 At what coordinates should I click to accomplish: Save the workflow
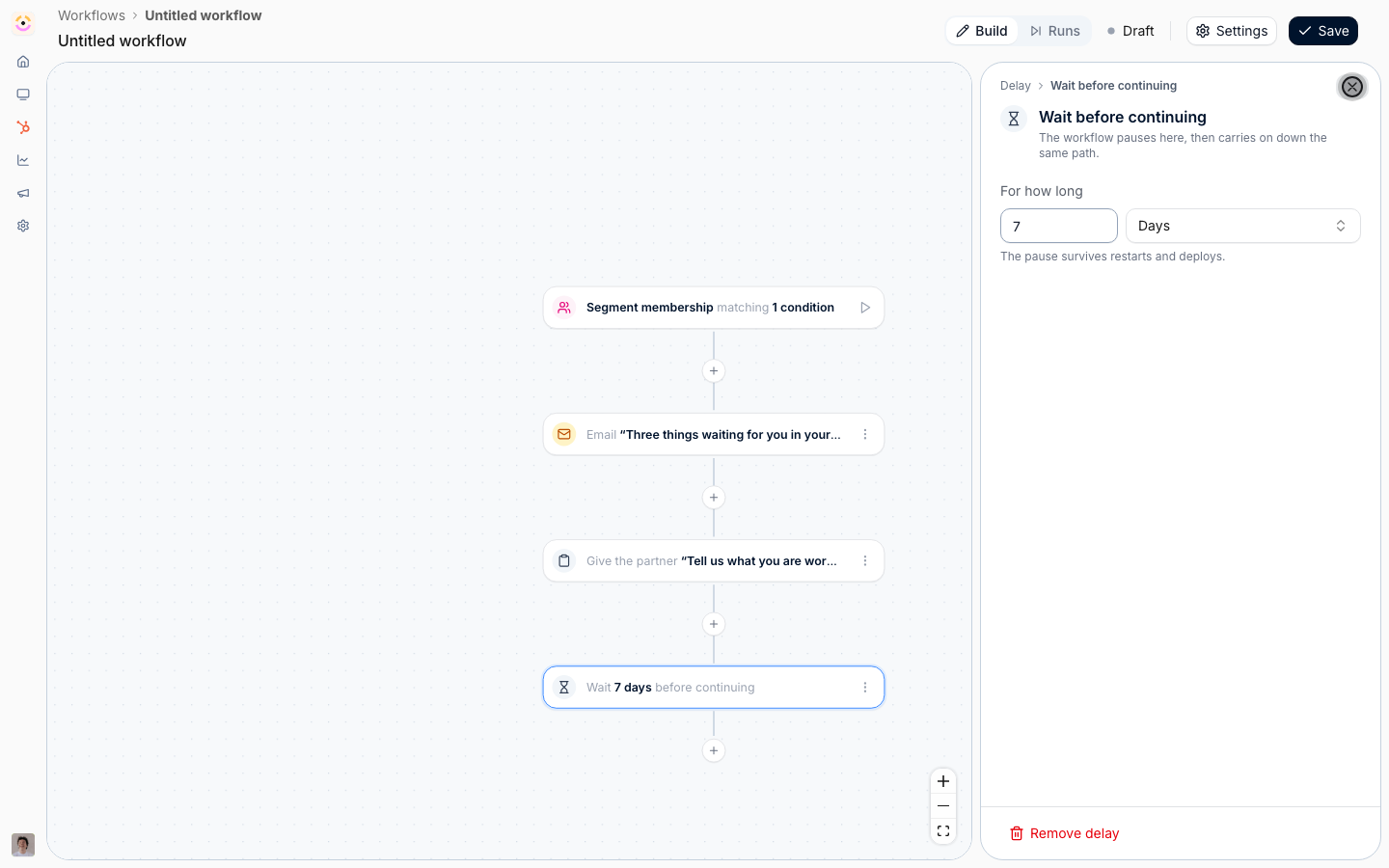tap(1323, 31)
